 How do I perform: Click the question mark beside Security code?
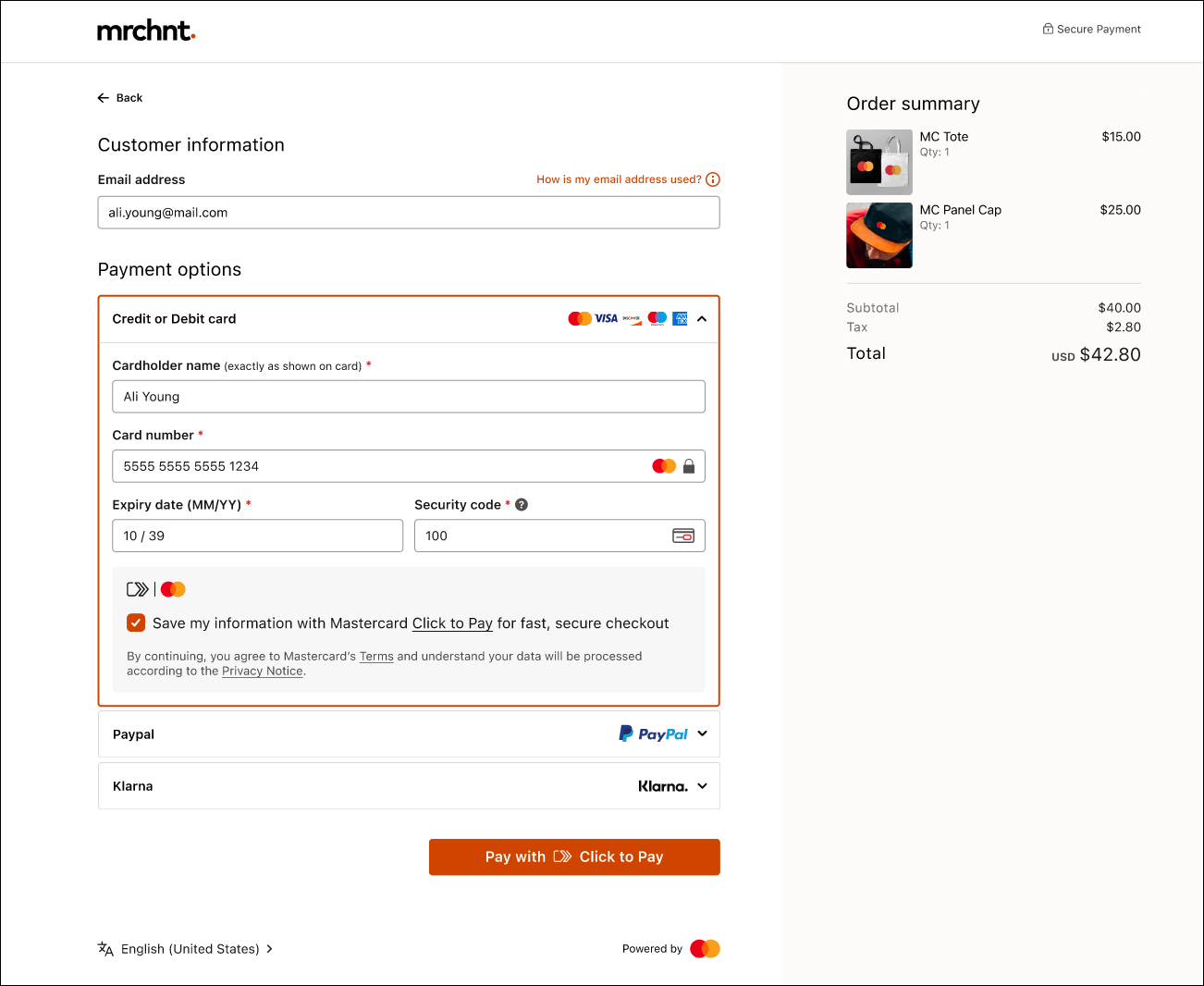coord(522,504)
